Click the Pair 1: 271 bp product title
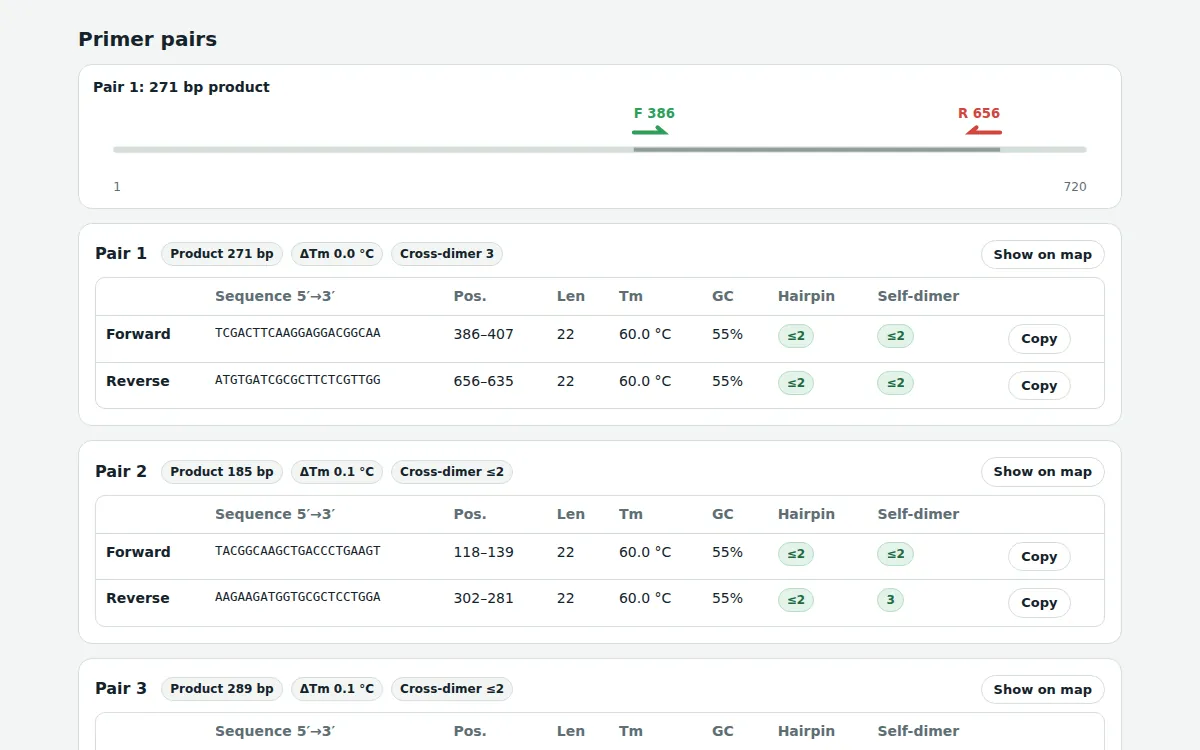Screen dimensions: 1200x750 pos(181,87)
